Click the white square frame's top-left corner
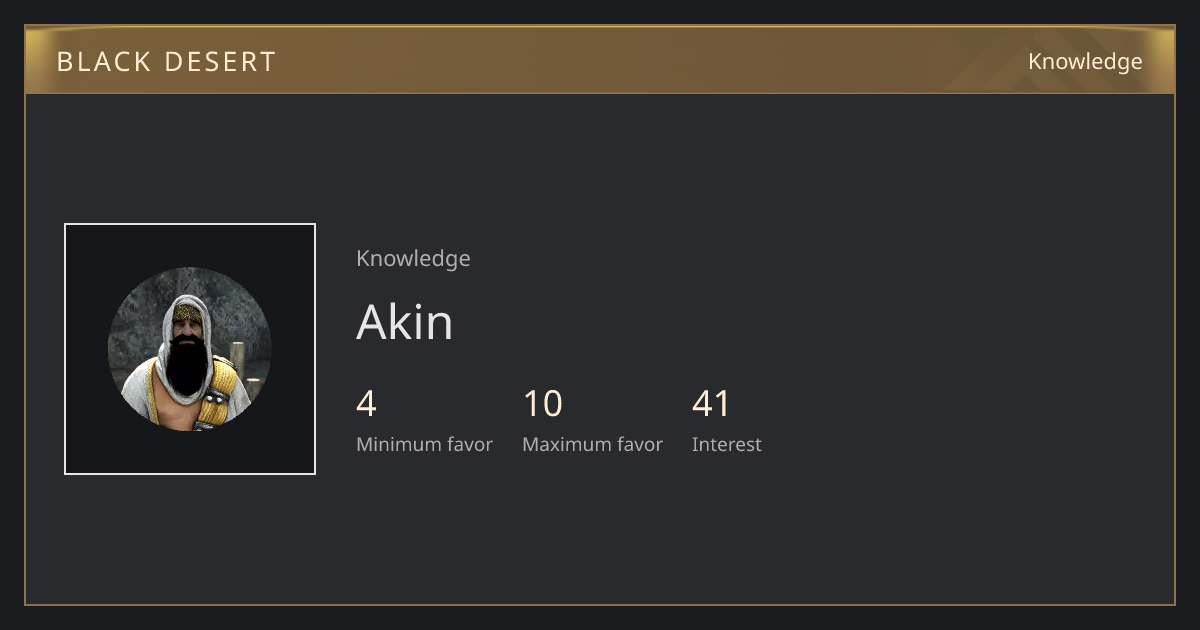This screenshot has height=630, width=1200. (65, 224)
